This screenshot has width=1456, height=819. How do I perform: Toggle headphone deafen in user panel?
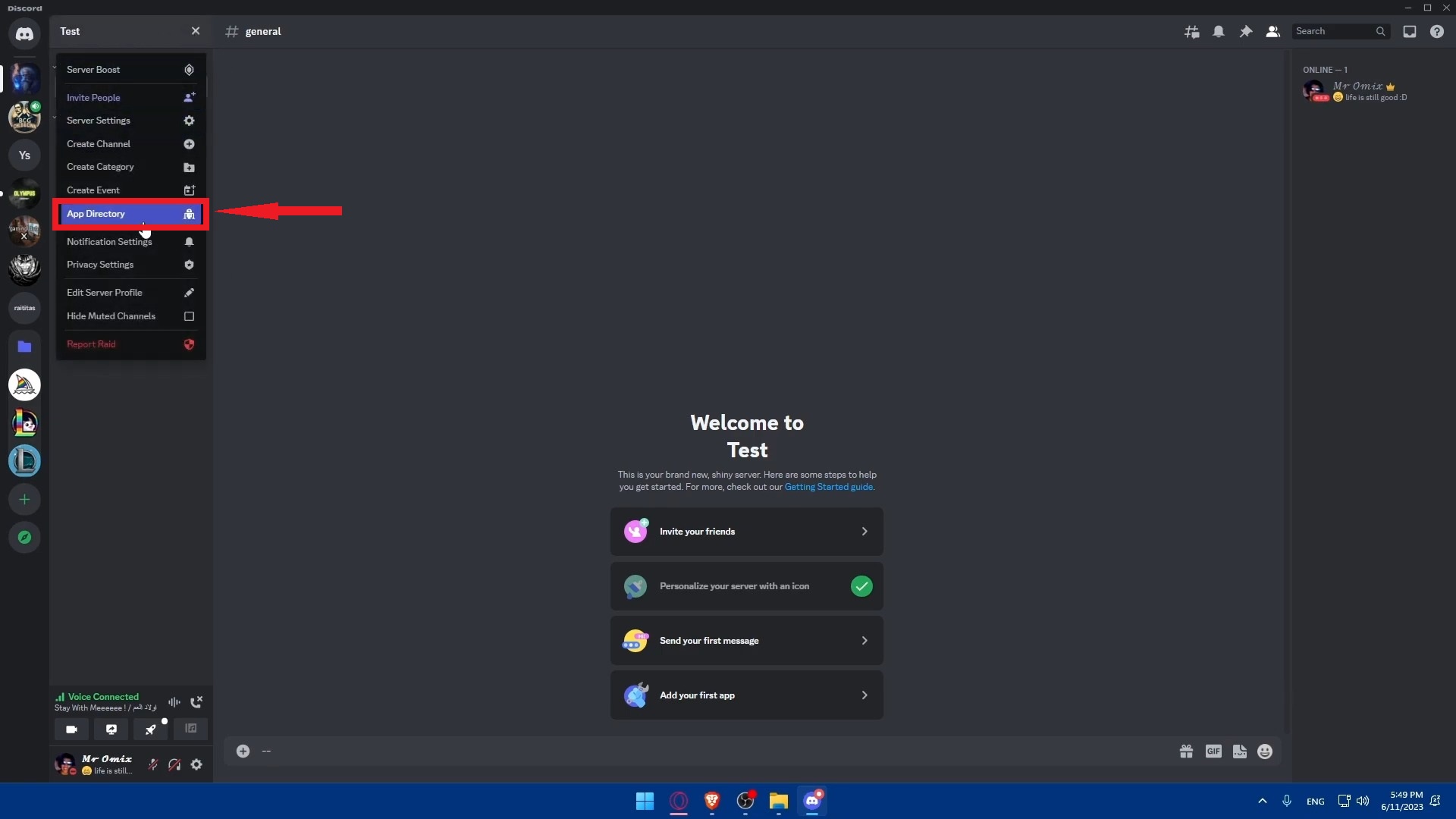[174, 764]
